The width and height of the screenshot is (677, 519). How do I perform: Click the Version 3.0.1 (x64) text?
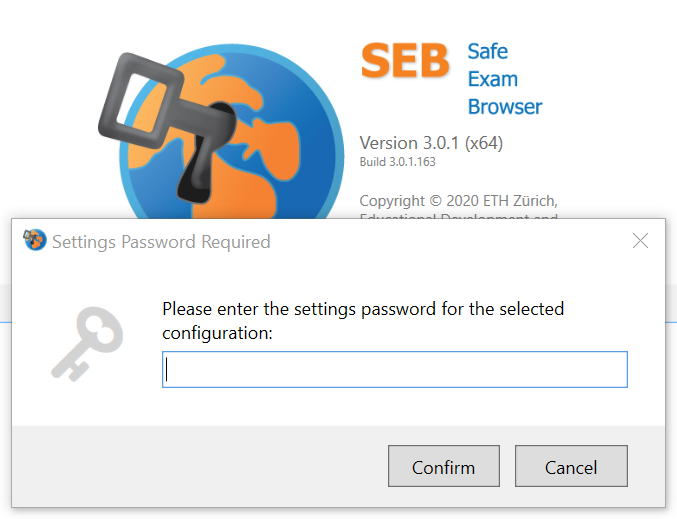(x=431, y=143)
